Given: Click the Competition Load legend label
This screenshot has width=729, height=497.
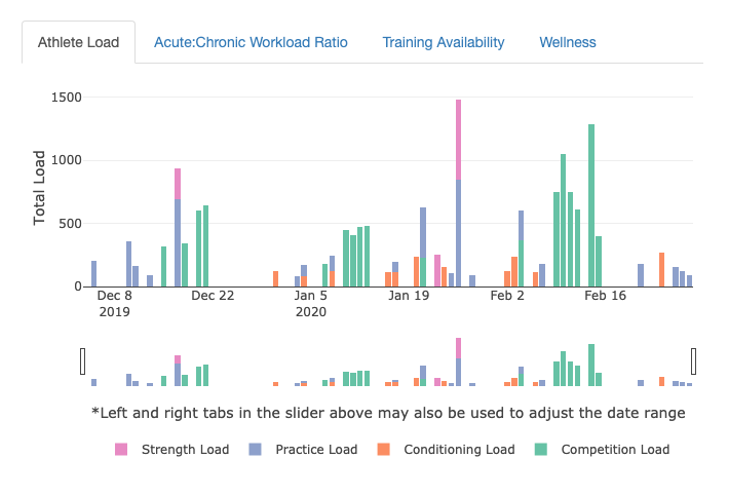Looking at the screenshot, I should [x=615, y=450].
